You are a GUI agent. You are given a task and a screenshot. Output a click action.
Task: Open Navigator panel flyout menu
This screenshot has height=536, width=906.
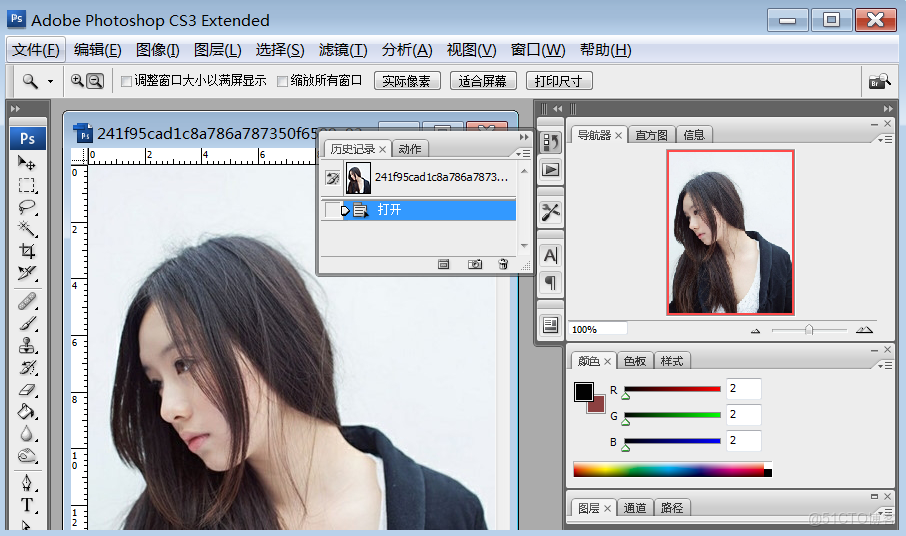(x=885, y=139)
